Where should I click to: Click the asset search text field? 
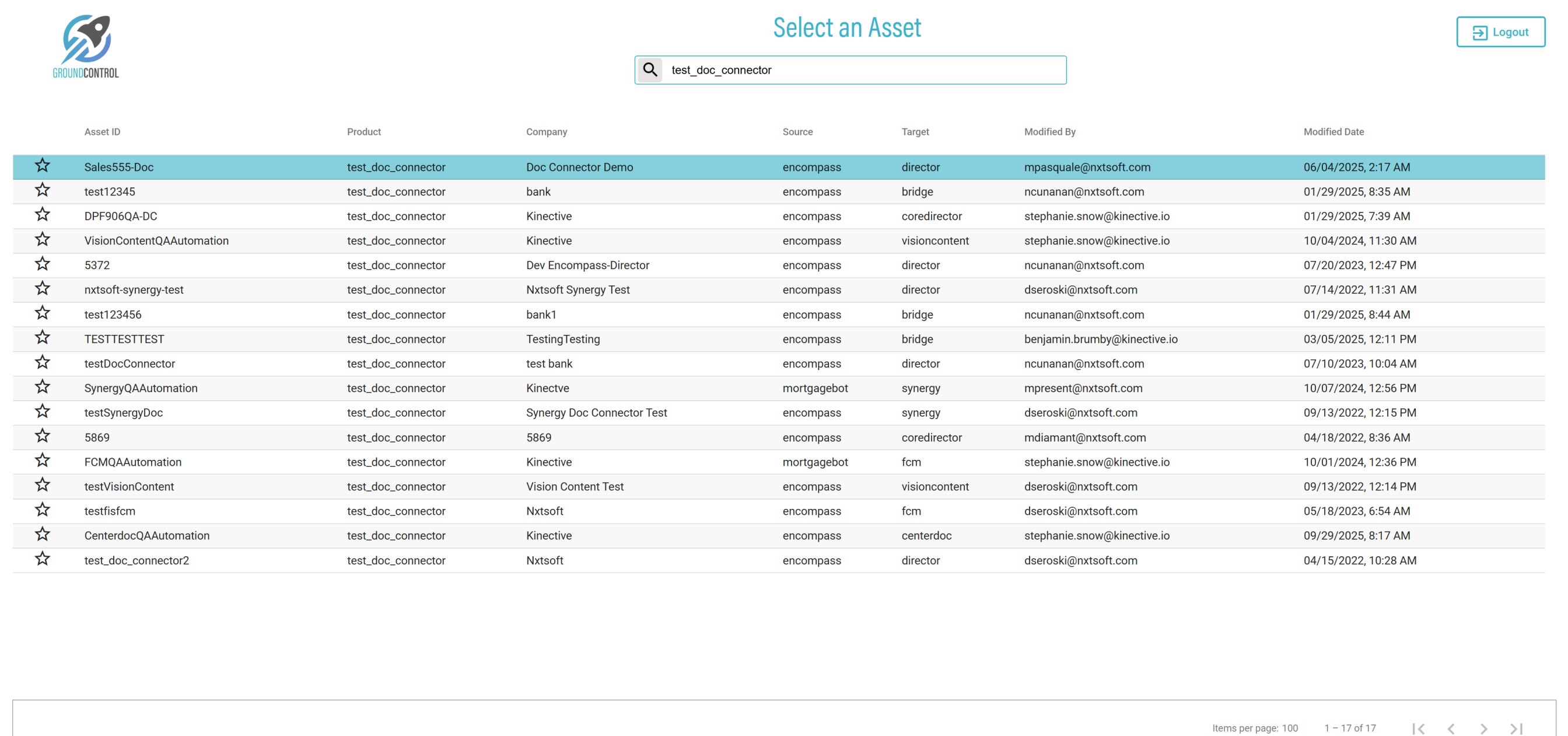pyautogui.click(x=864, y=70)
